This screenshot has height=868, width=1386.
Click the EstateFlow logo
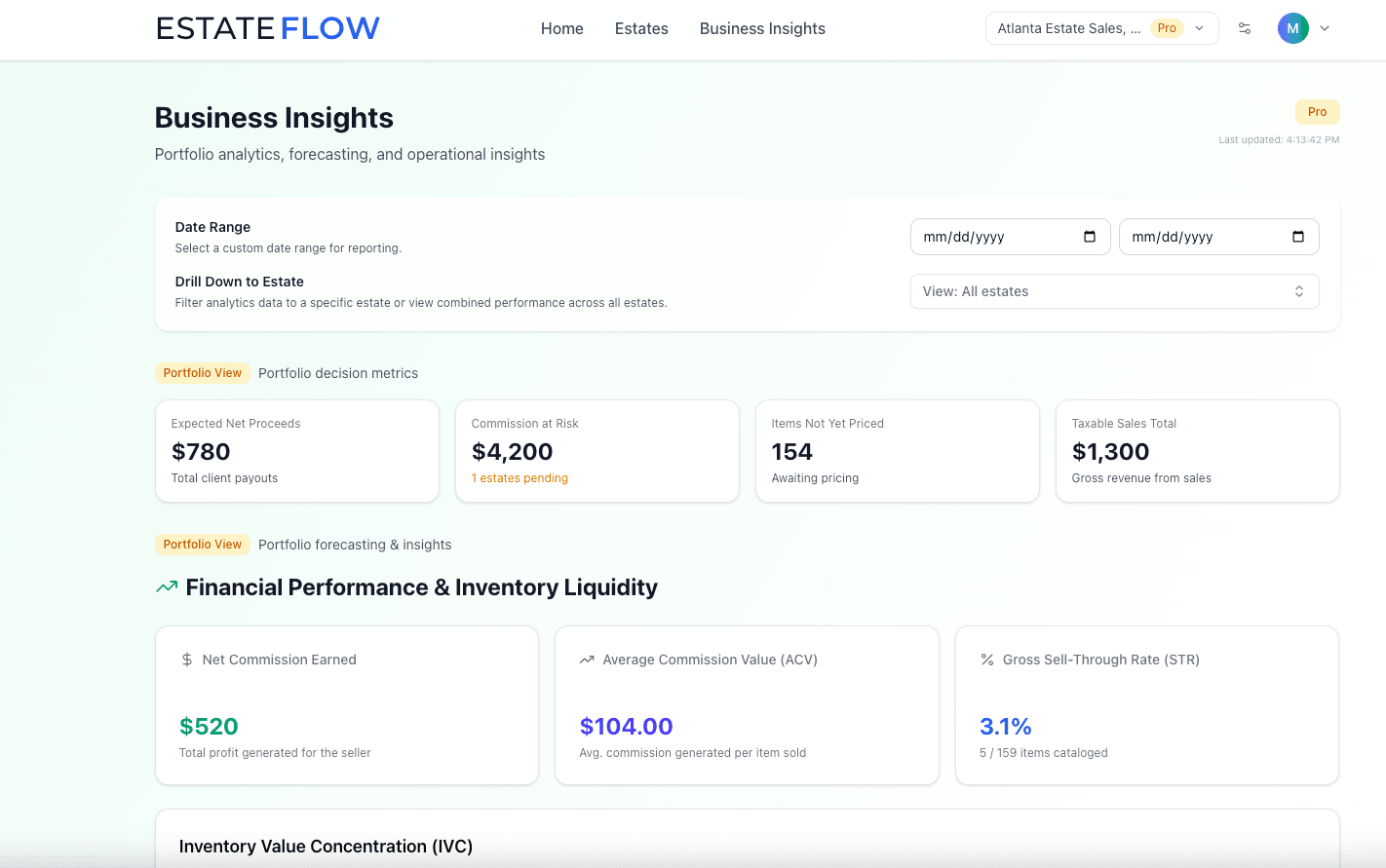pyautogui.click(x=268, y=28)
